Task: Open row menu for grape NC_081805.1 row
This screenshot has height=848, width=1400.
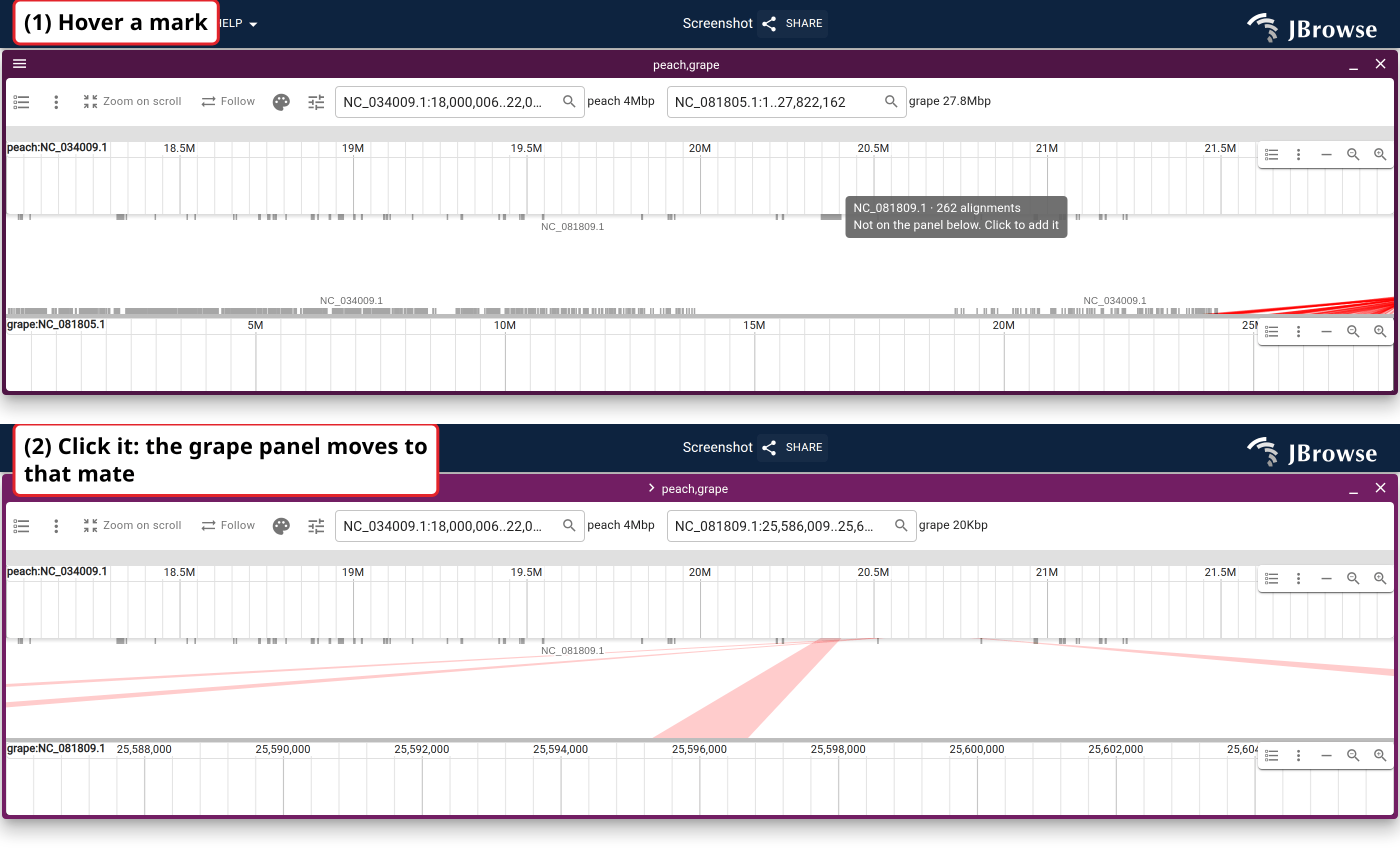Action: coord(1298,331)
